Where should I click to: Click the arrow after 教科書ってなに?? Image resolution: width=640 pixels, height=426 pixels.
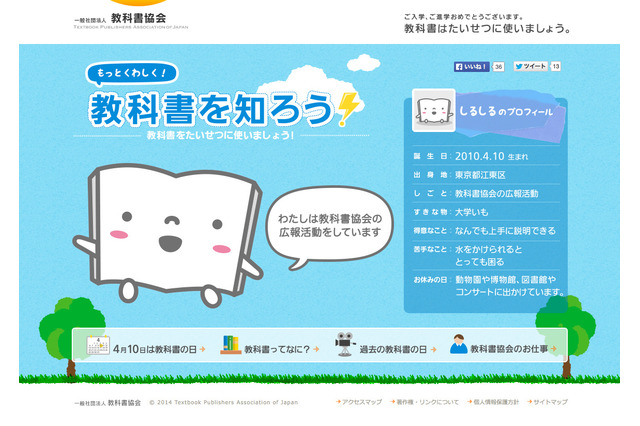[316, 349]
